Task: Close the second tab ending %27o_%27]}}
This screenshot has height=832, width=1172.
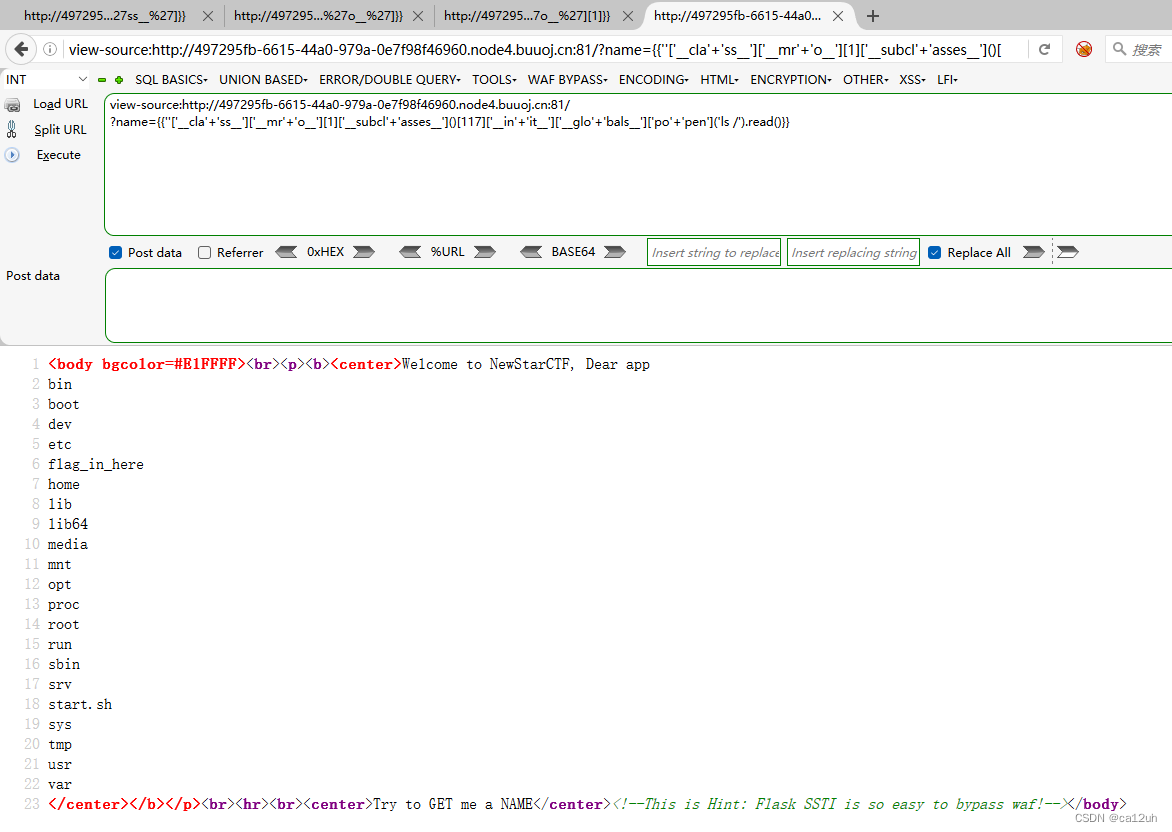Action: pyautogui.click(x=418, y=16)
